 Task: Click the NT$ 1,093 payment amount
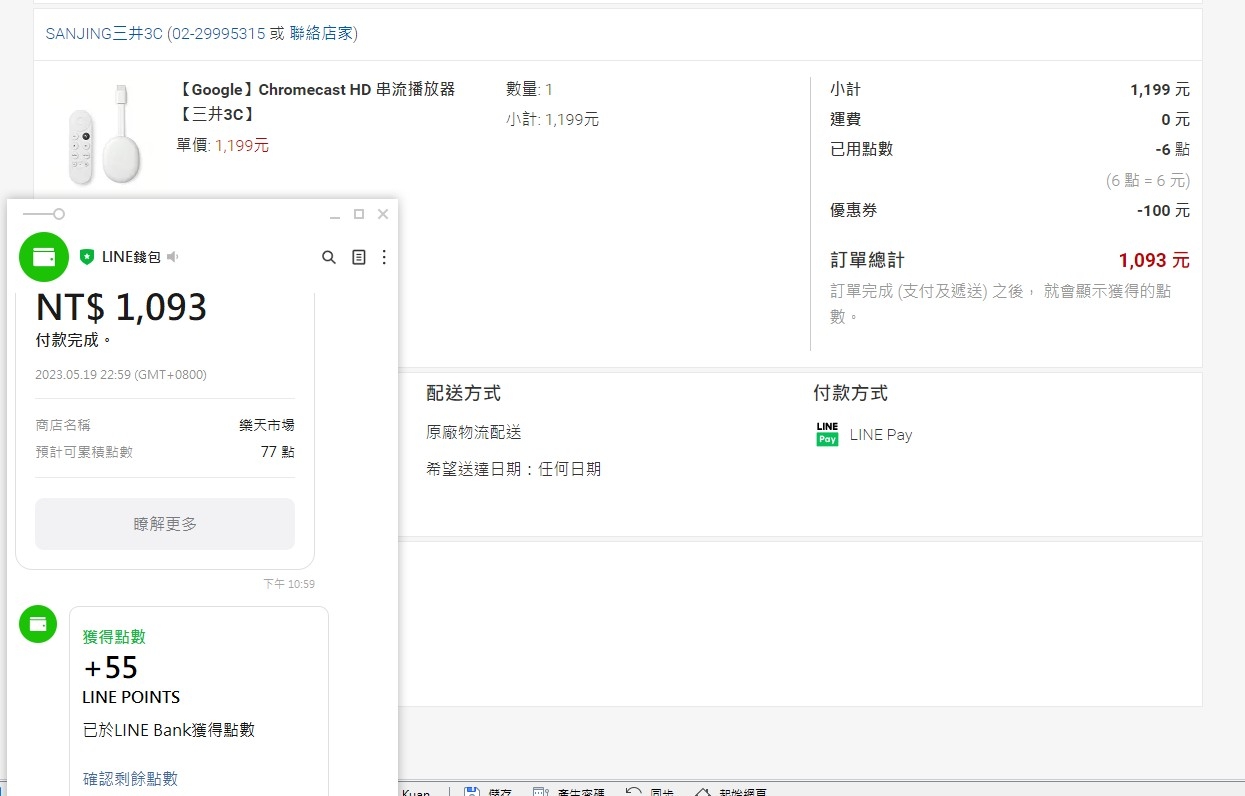point(121,307)
